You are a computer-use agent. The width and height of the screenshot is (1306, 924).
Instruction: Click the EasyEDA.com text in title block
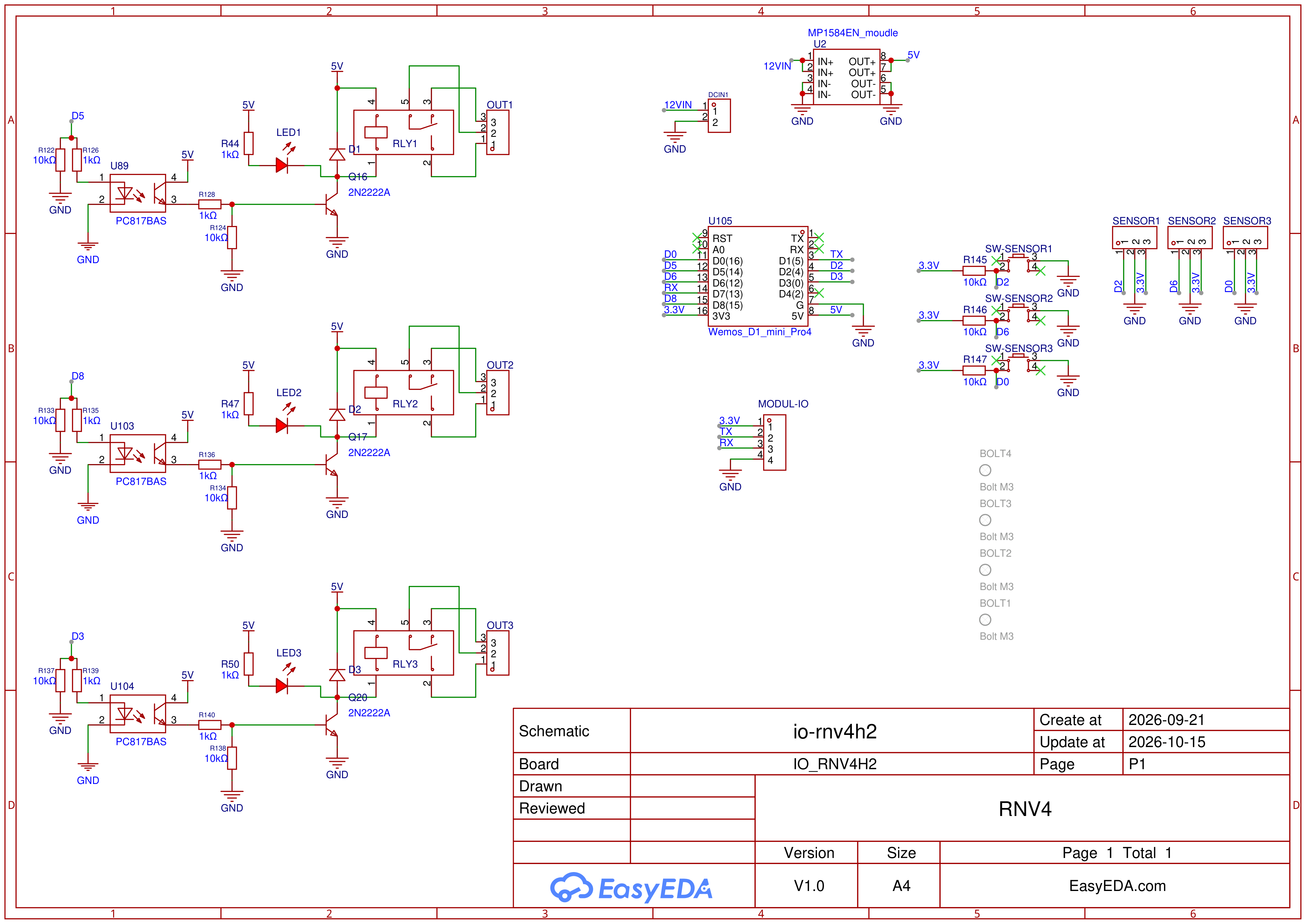tap(1117, 885)
